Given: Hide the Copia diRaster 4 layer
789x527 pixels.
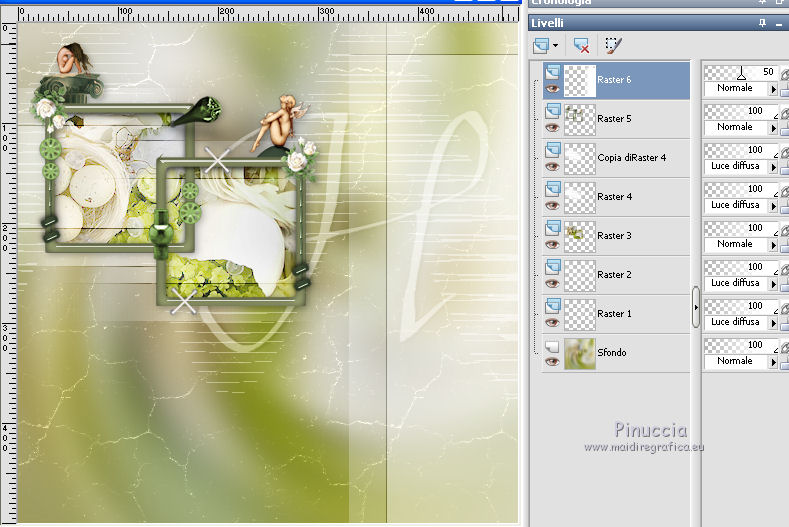Looking at the screenshot, I should (553, 167).
